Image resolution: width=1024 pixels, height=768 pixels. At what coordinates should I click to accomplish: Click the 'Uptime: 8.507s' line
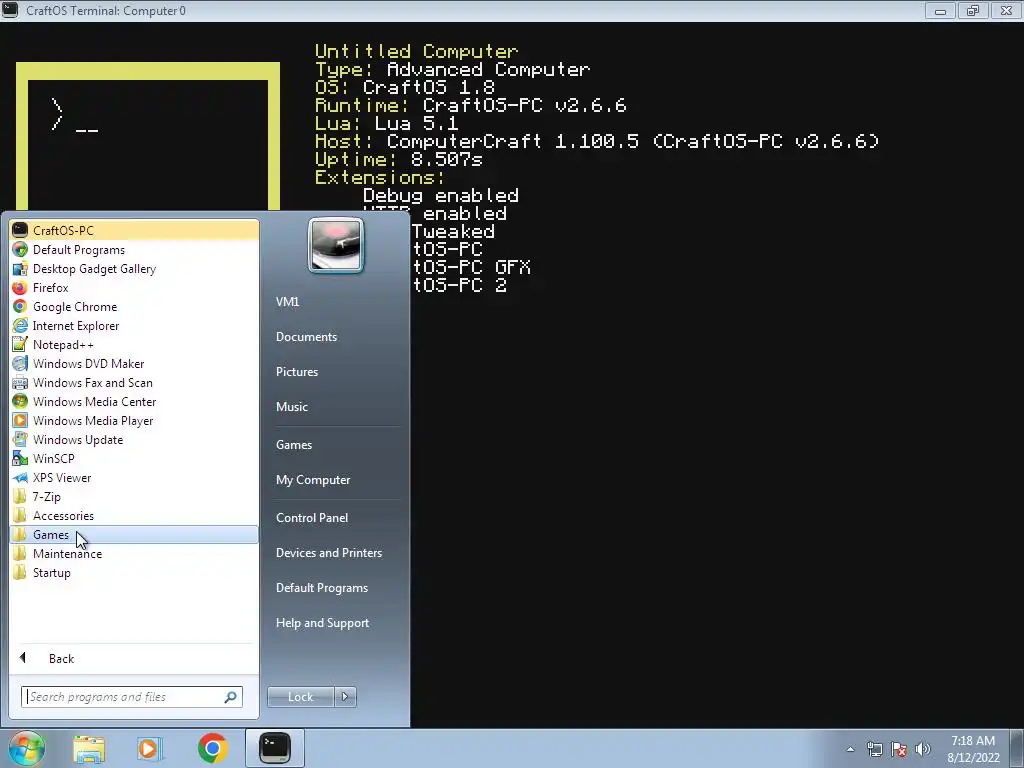[x=398, y=159]
